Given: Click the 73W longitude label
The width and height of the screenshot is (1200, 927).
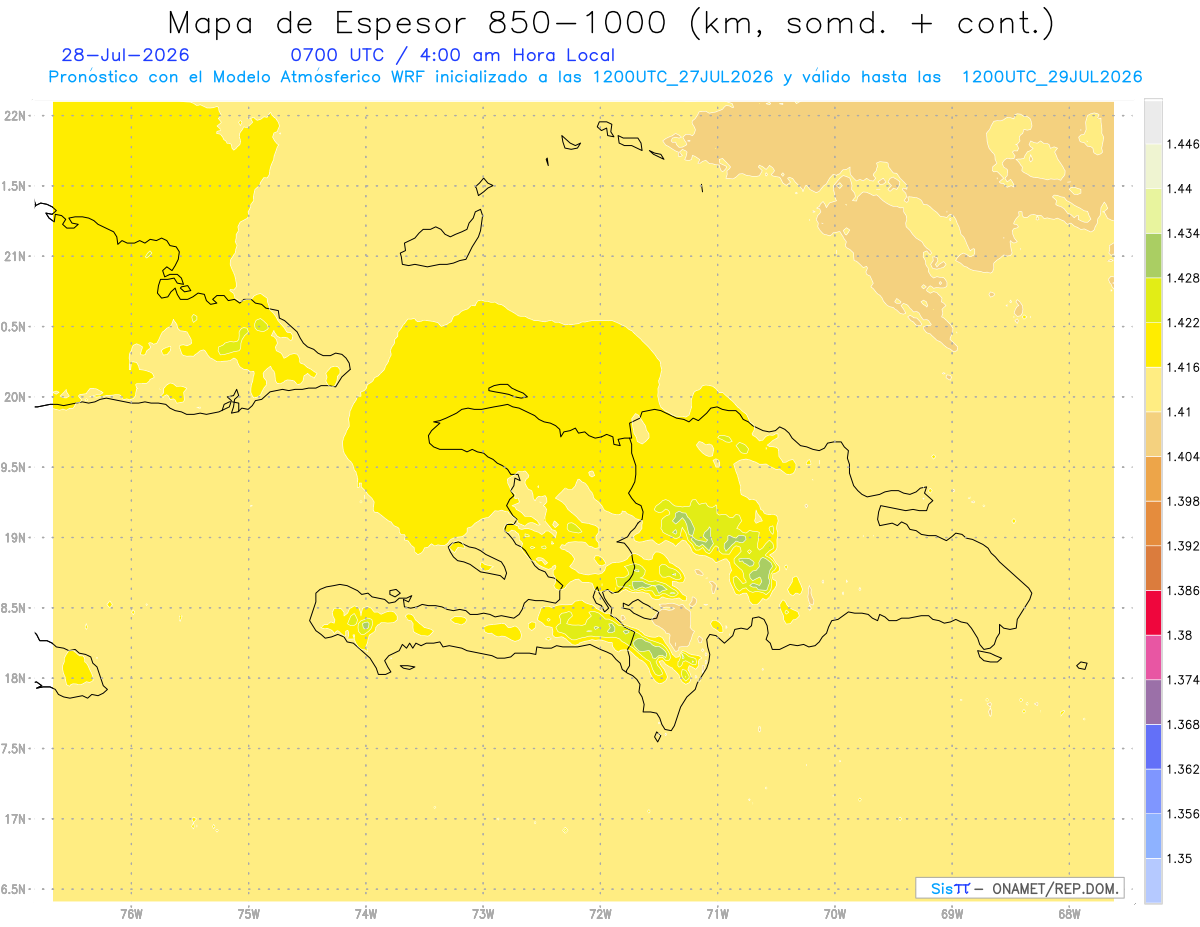Looking at the screenshot, I should pos(483,914).
